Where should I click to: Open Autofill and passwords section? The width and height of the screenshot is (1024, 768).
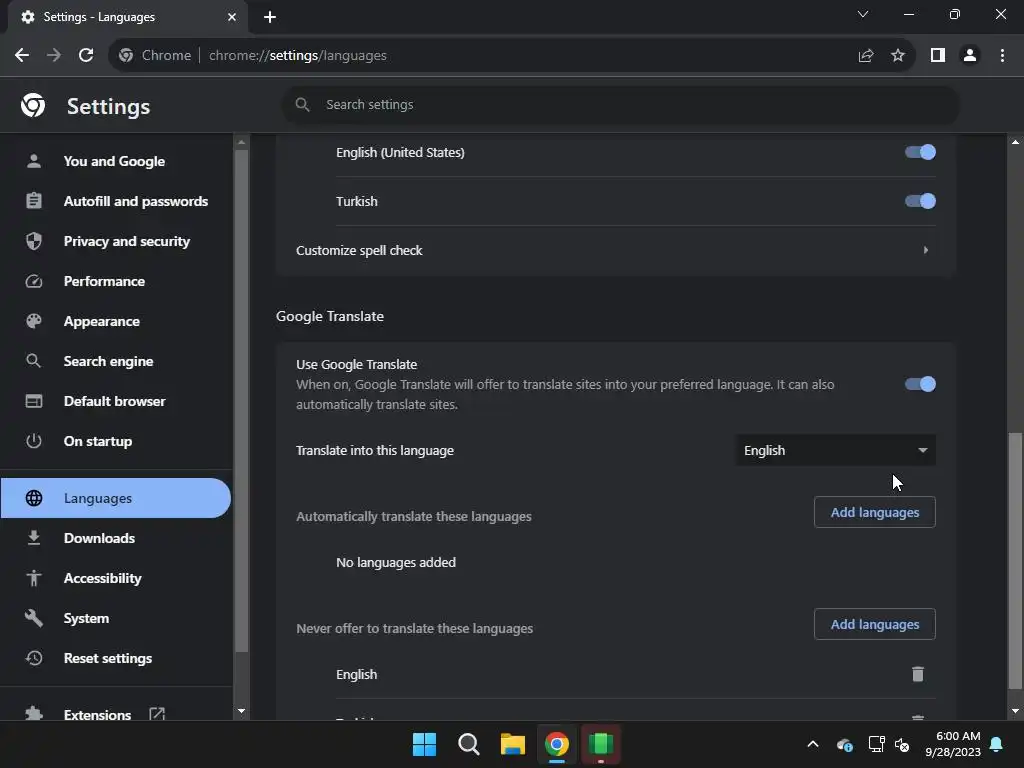(116, 201)
